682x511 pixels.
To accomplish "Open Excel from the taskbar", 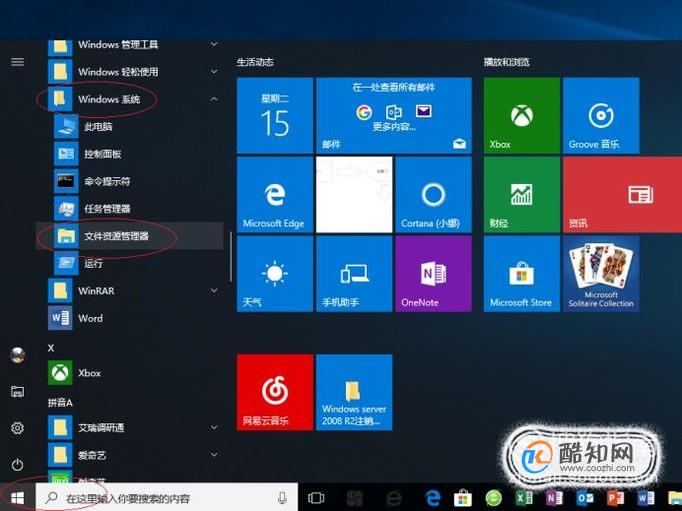I will click(x=524, y=498).
